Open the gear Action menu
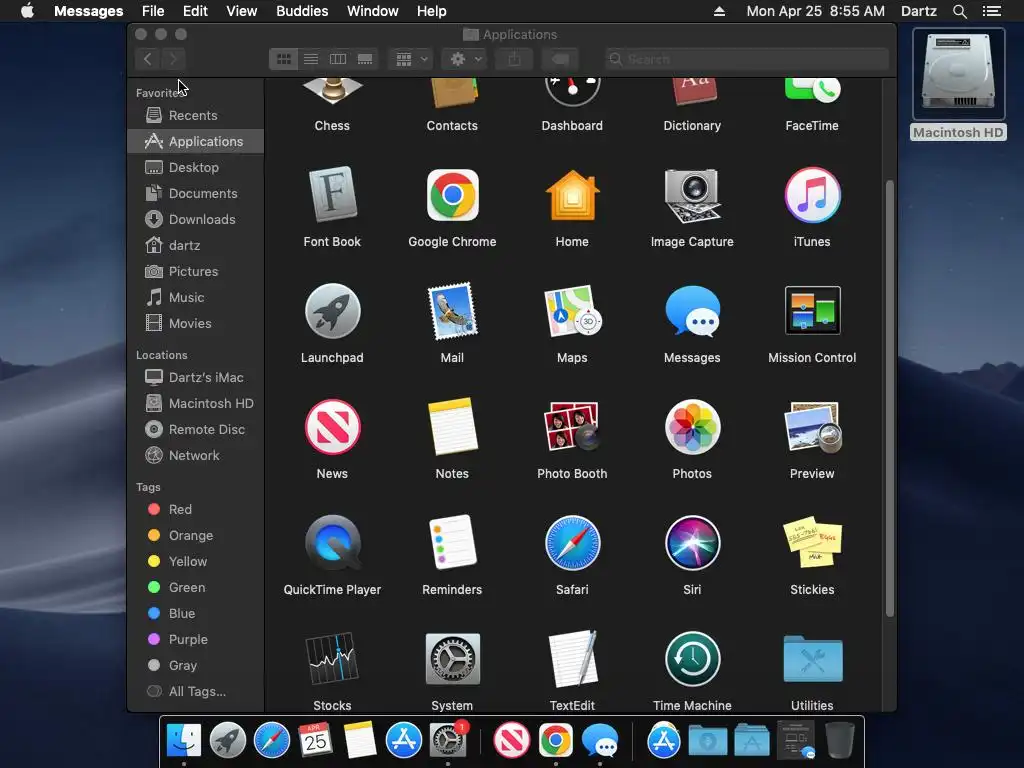The height and width of the screenshot is (768, 1024). (466, 59)
